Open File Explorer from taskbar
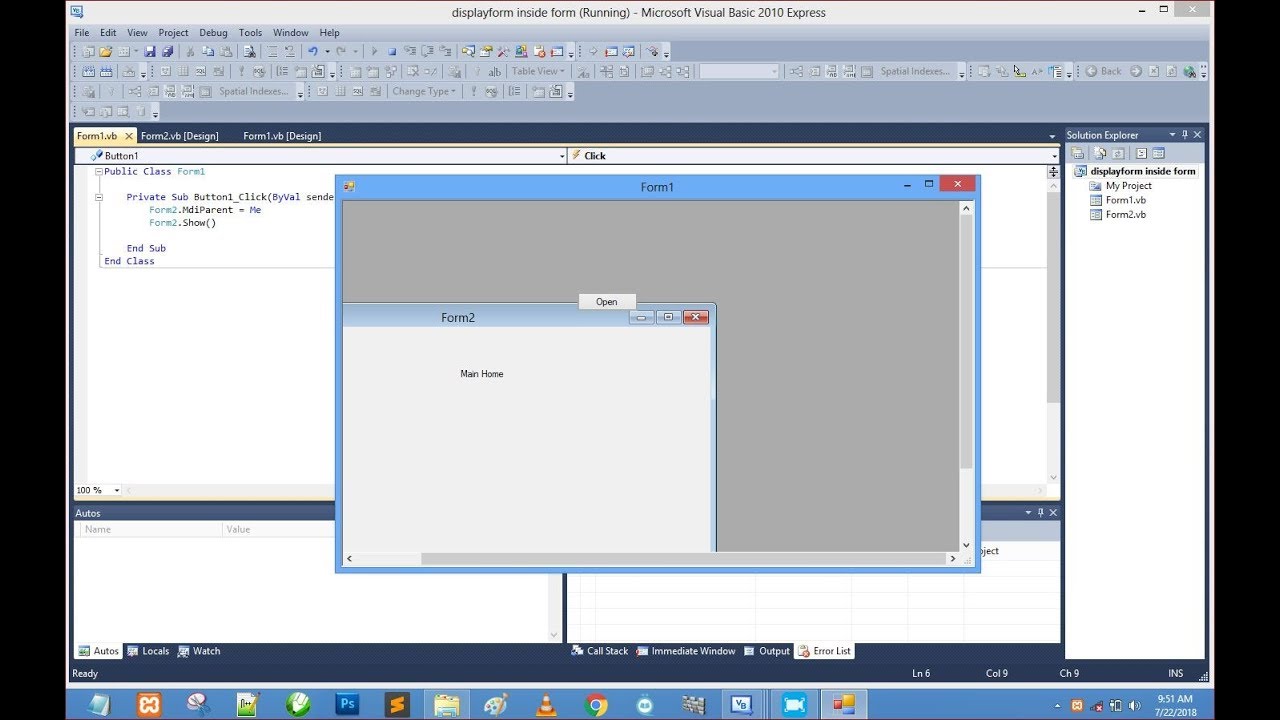This screenshot has width=1280, height=720. tap(446, 705)
